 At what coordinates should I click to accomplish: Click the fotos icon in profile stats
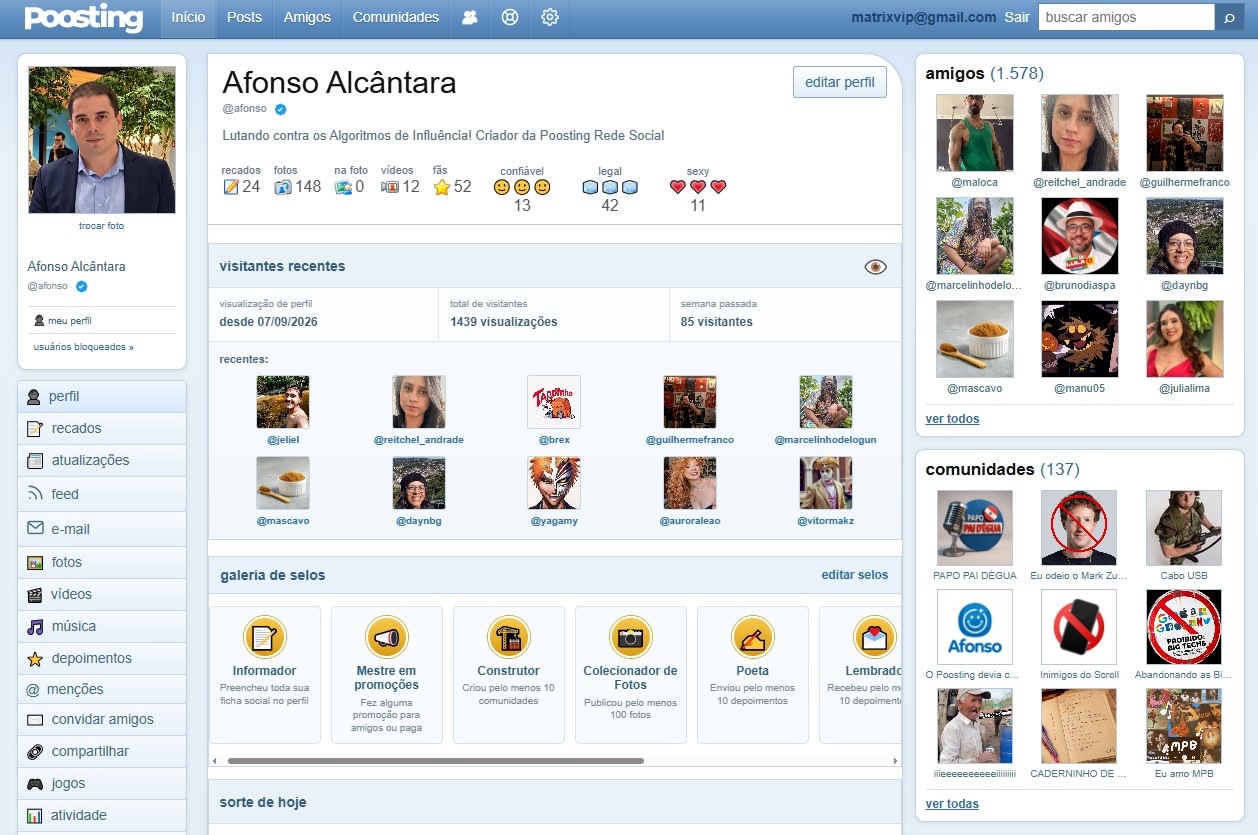283,187
